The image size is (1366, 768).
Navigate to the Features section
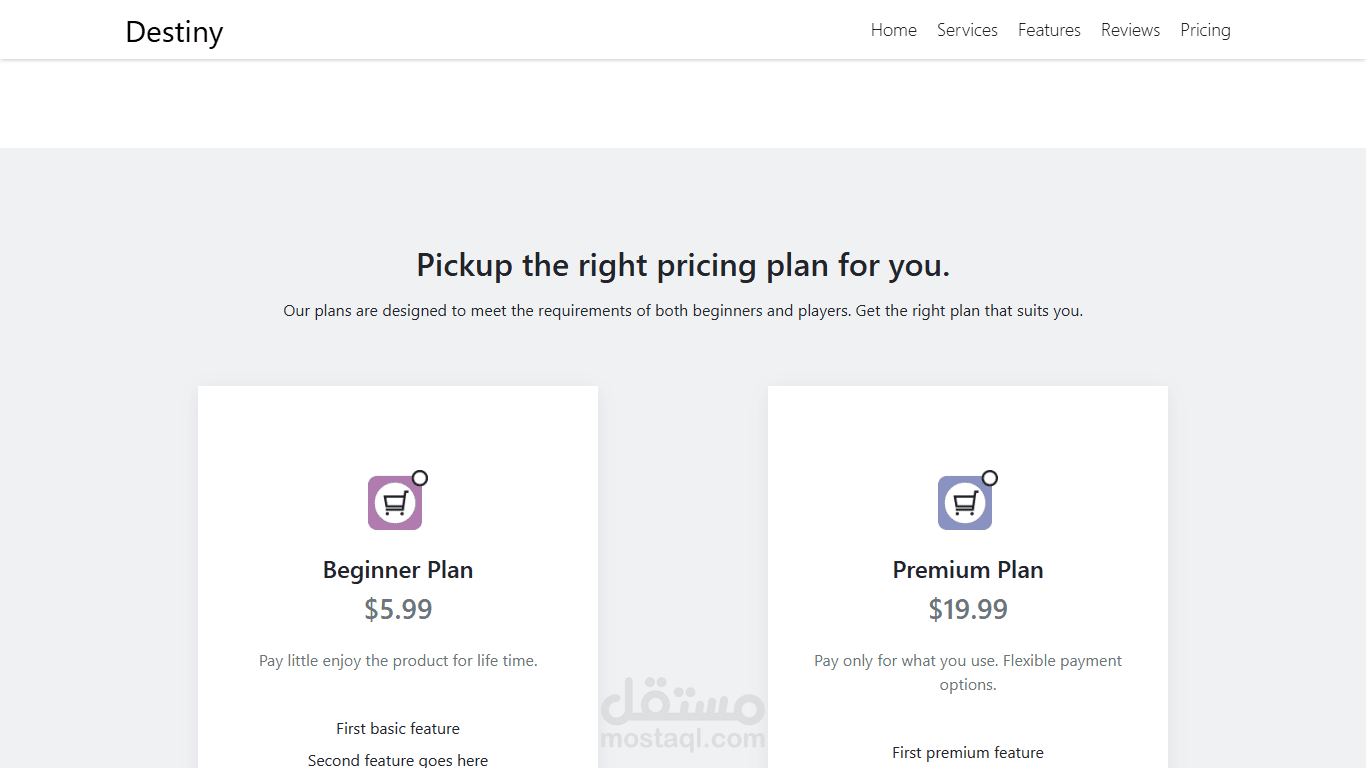1049,30
